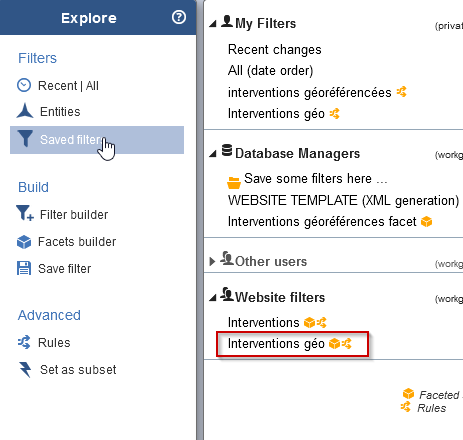This screenshot has height=440, width=463.
Task: Collapse the Website filters group
Action: [x=212, y=298]
